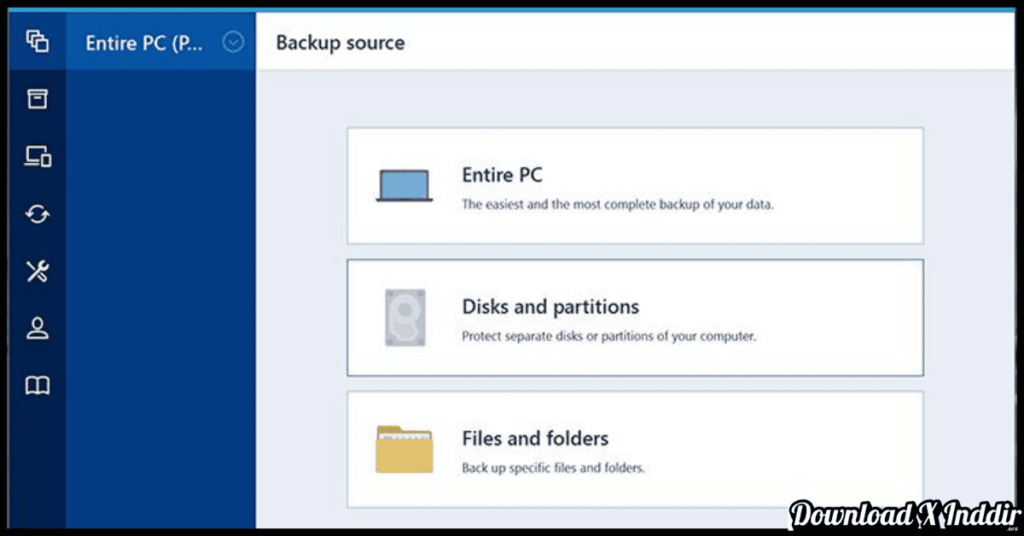Image resolution: width=1024 pixels, height=536 pixels.
Task: Click the Backup source heading
Action: [340, 42]
